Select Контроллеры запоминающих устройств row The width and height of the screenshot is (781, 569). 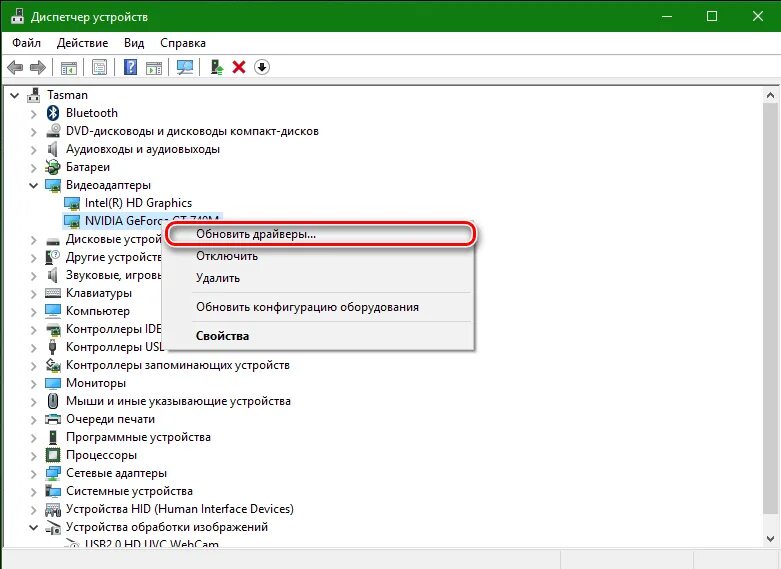point(177,365)
